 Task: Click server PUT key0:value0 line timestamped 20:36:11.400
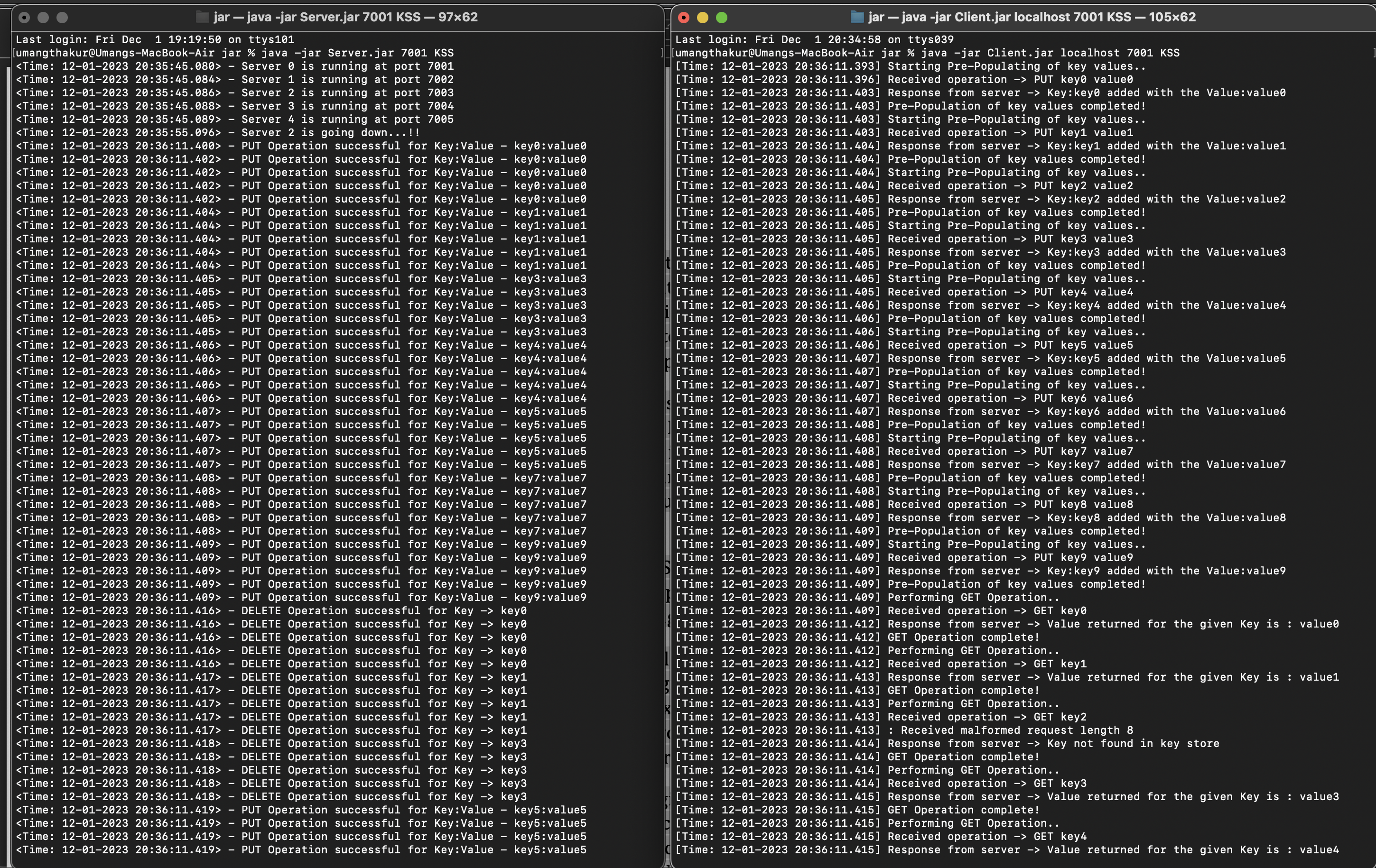[x=301, y=146]
